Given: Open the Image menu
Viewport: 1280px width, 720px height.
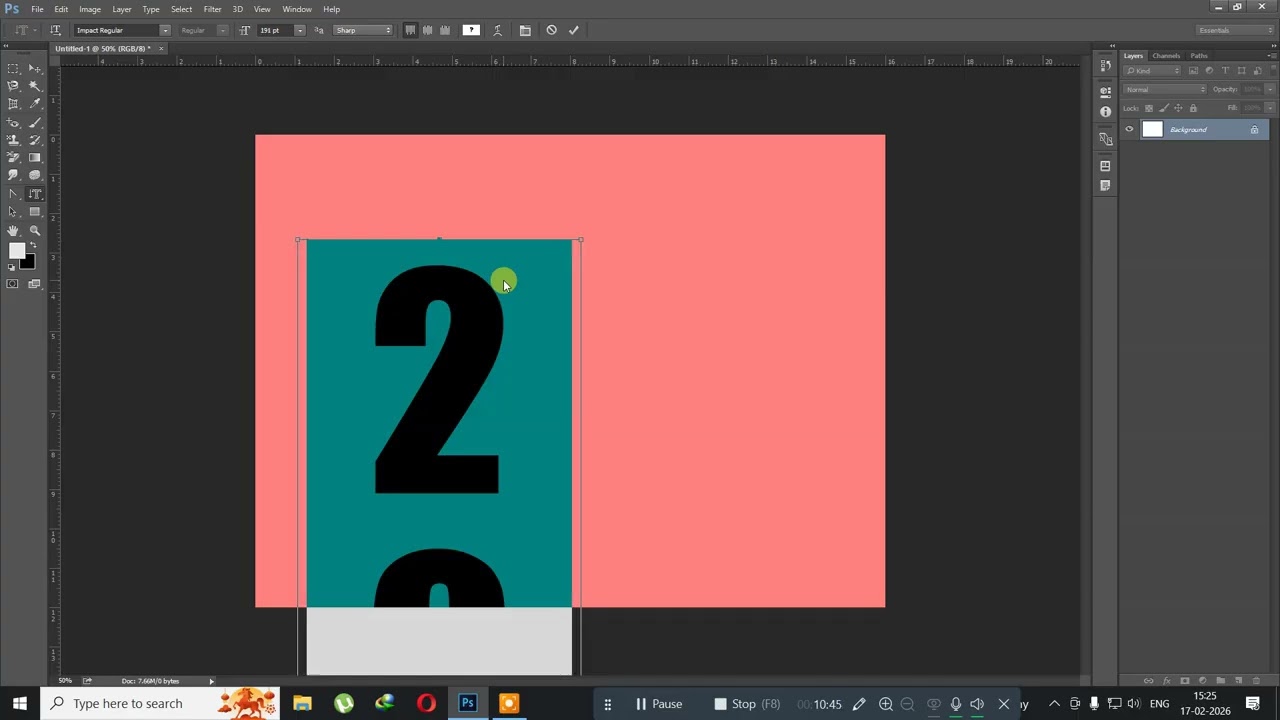Looking at the screenshot, I should coord(90,9).
